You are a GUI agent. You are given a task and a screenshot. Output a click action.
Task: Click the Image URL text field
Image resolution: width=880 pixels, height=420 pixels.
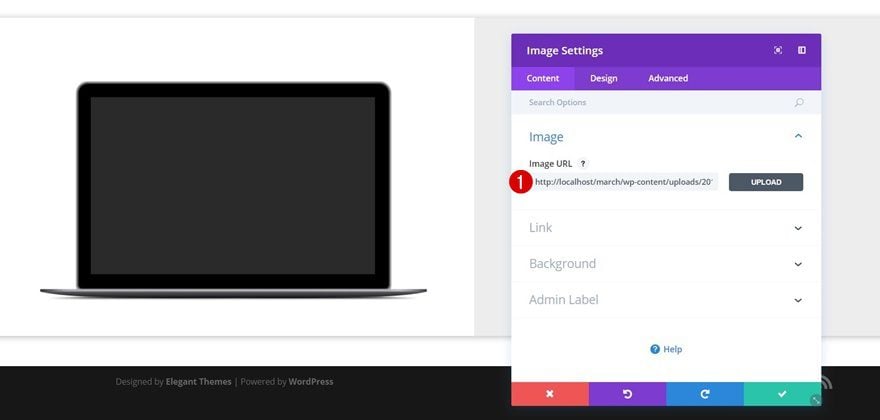pyautogui.click(x=623, y=182)
